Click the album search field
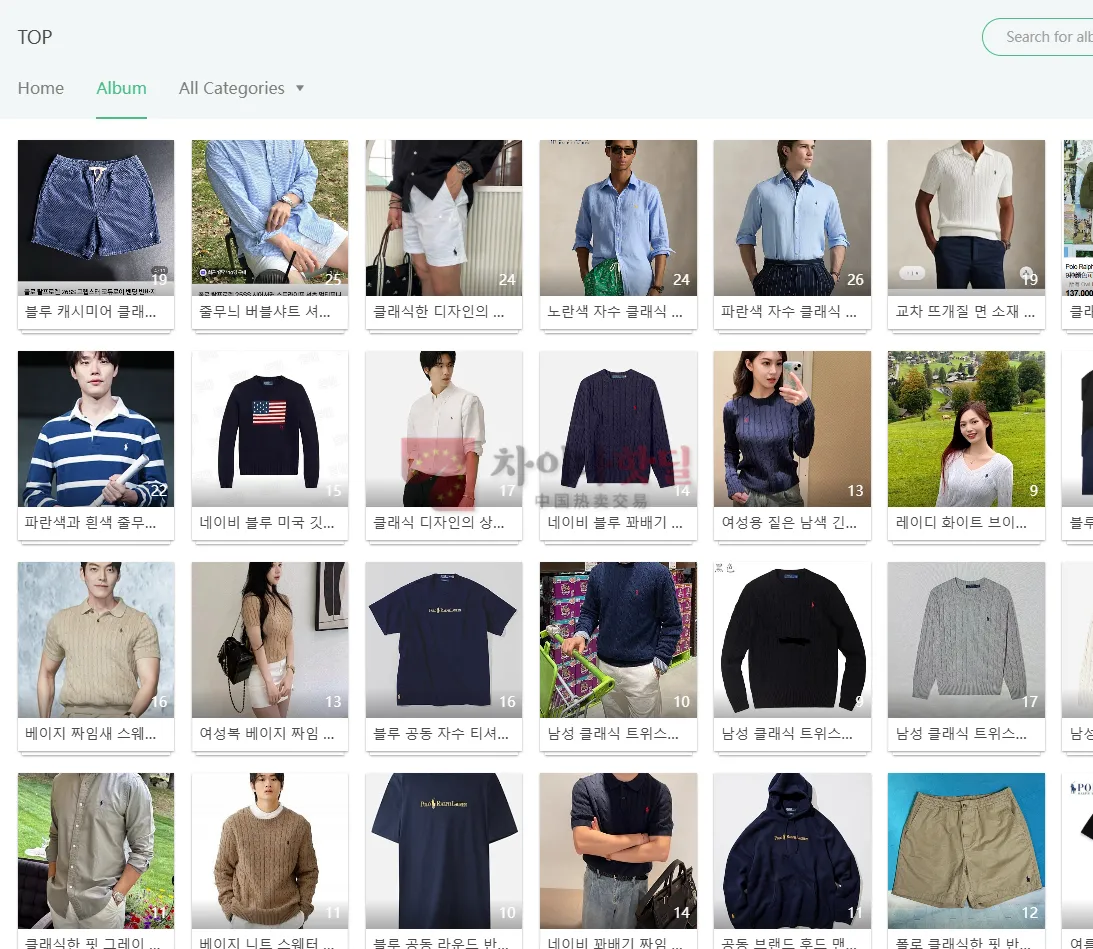The image size is (1093, 949). click(x=1039, y=37)
